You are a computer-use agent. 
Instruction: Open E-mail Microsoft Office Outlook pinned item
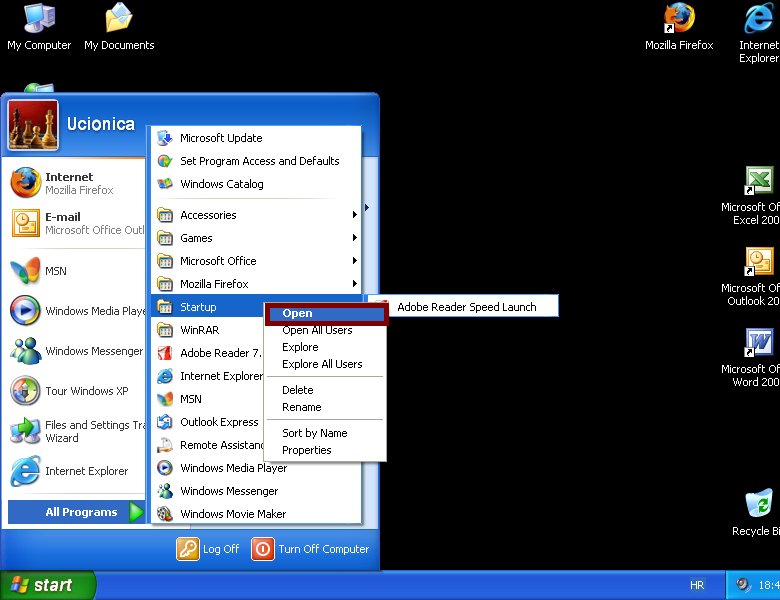click(76, 223)
